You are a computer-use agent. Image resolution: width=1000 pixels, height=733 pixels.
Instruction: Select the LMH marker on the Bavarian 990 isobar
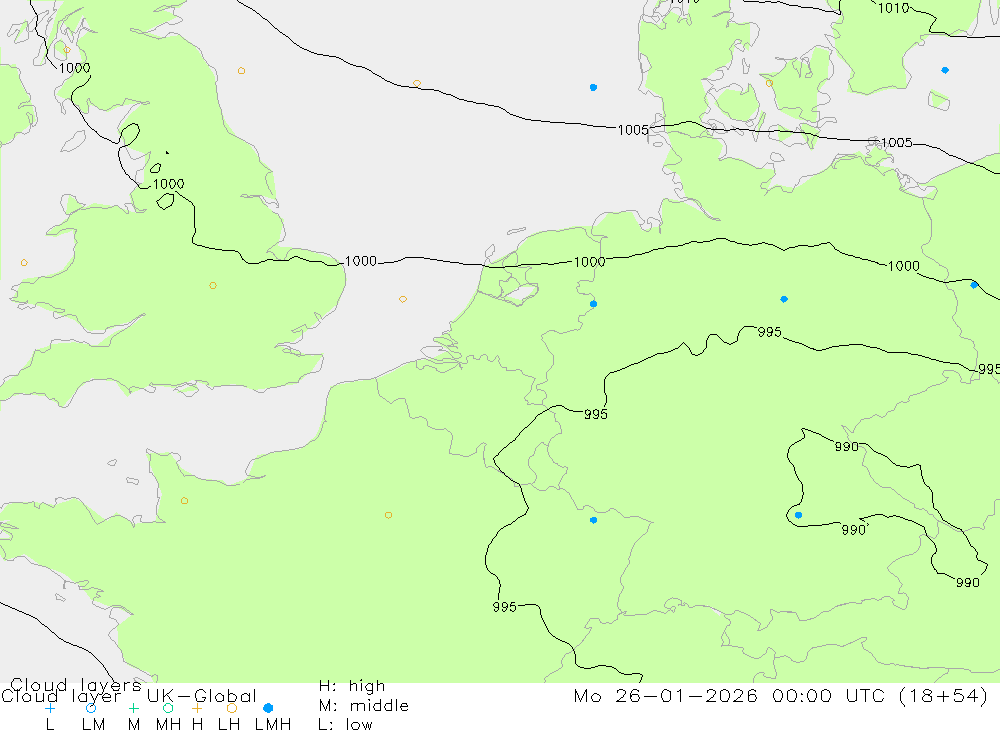[798, 515]
